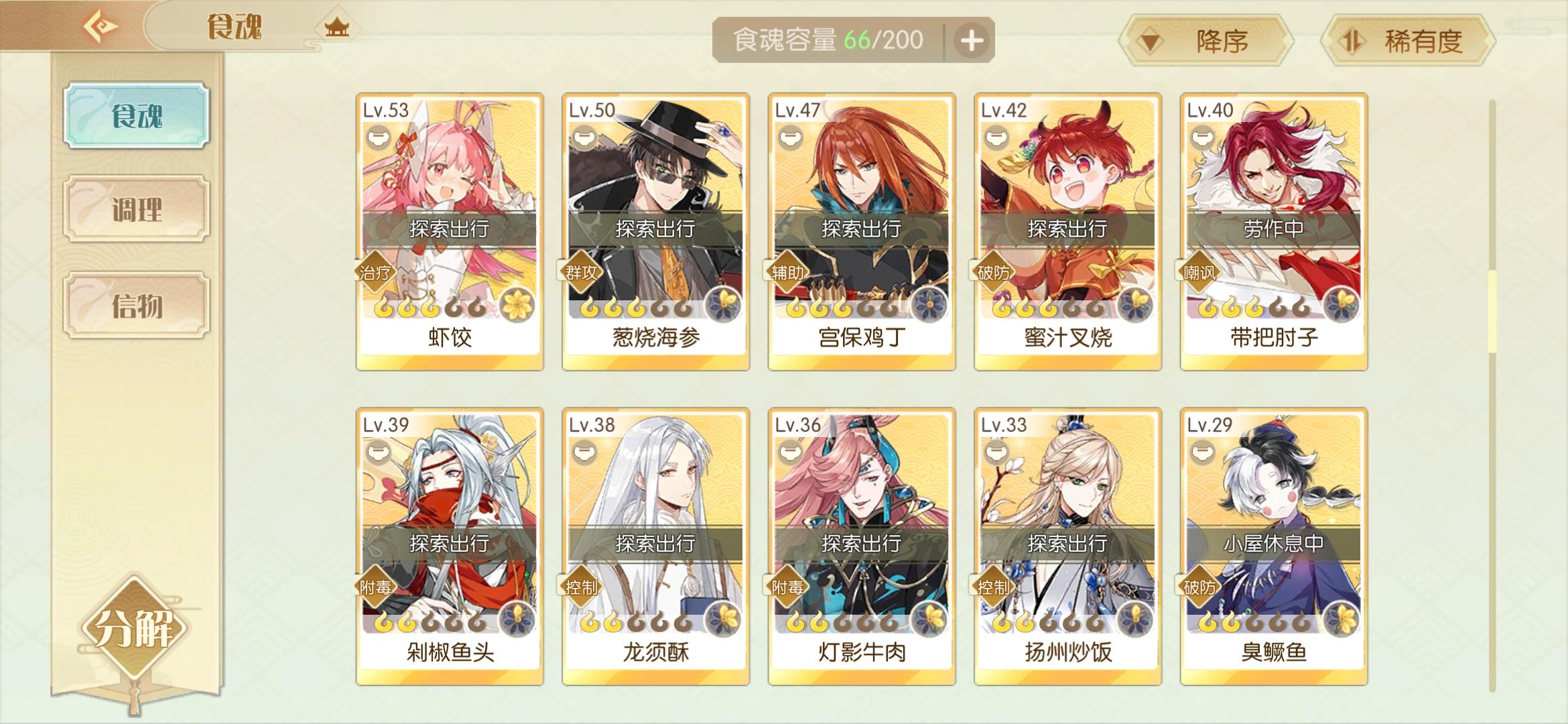Tap the 辅助 role badge on 宫保鸡丁
Screen dimensions: 1568x724
tap(787, 272)
